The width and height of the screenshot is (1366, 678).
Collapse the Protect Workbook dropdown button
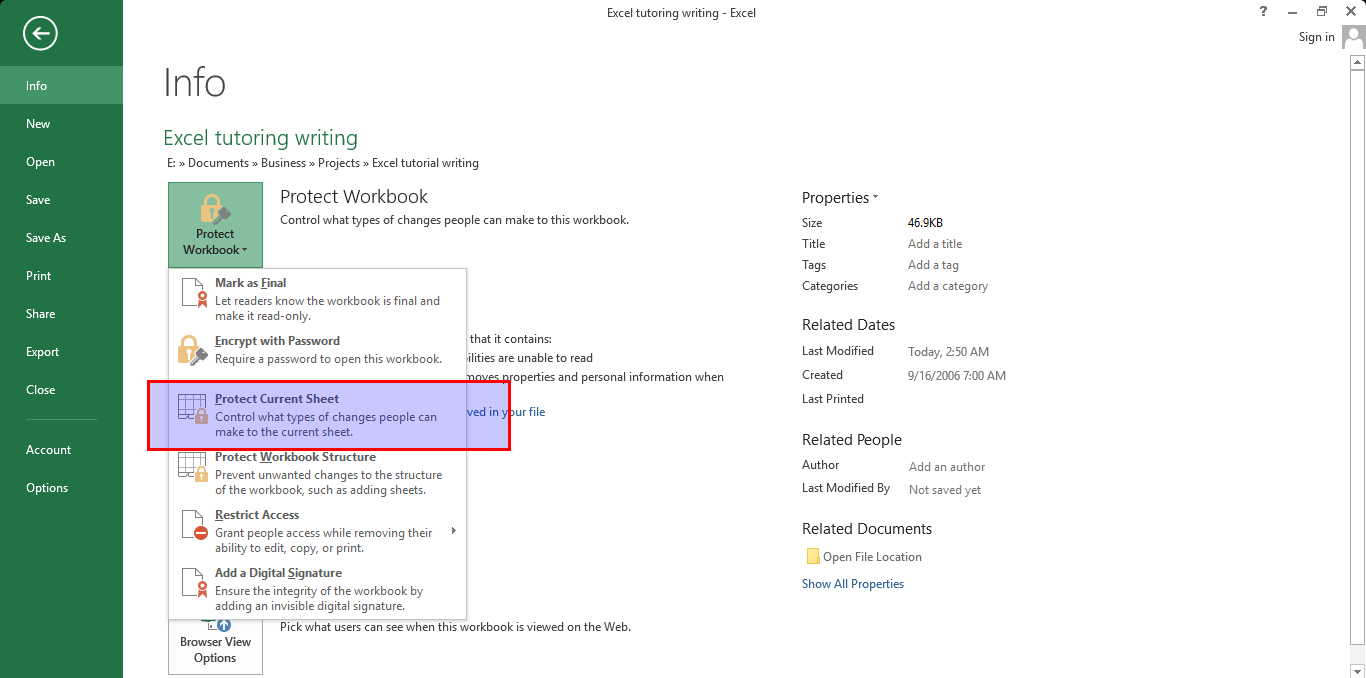click(x=215, y=225)
